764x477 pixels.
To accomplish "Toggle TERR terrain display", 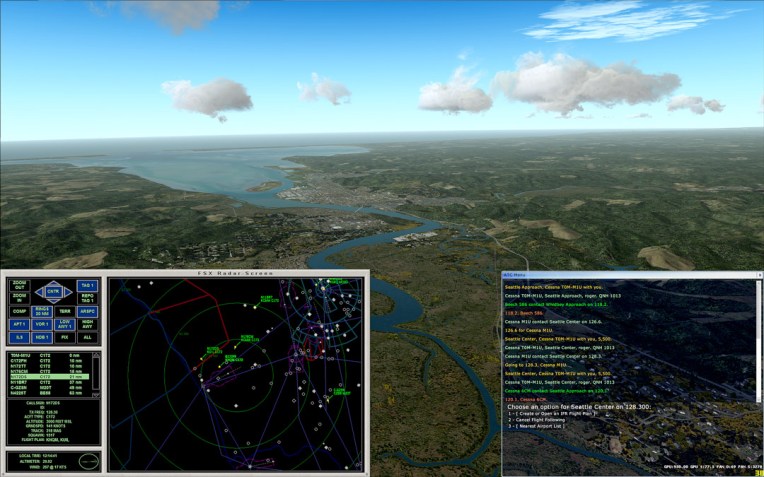I will [x=65, y=311].
